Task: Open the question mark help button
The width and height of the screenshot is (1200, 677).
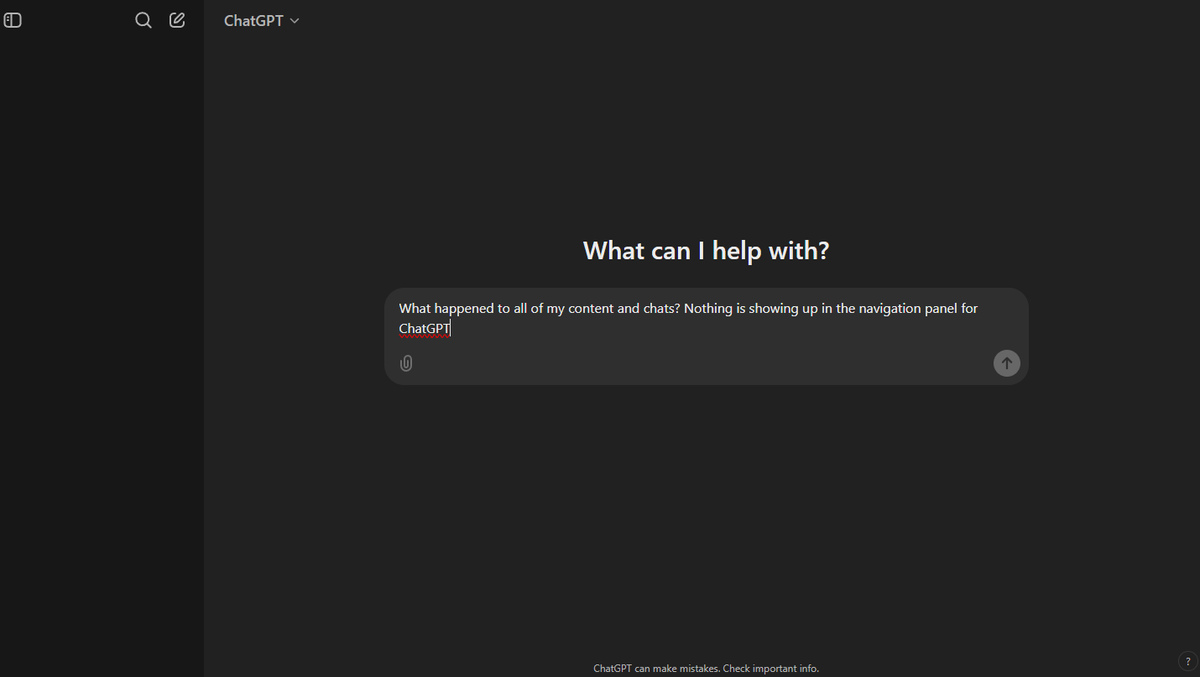Action: pos(1187,661)
